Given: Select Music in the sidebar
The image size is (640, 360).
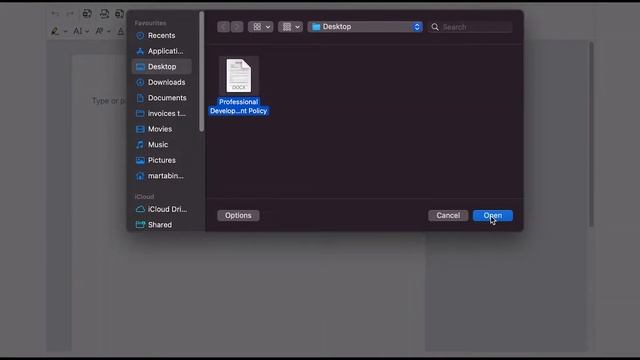Looking at the screenshot, I should [x=162, y=144].
